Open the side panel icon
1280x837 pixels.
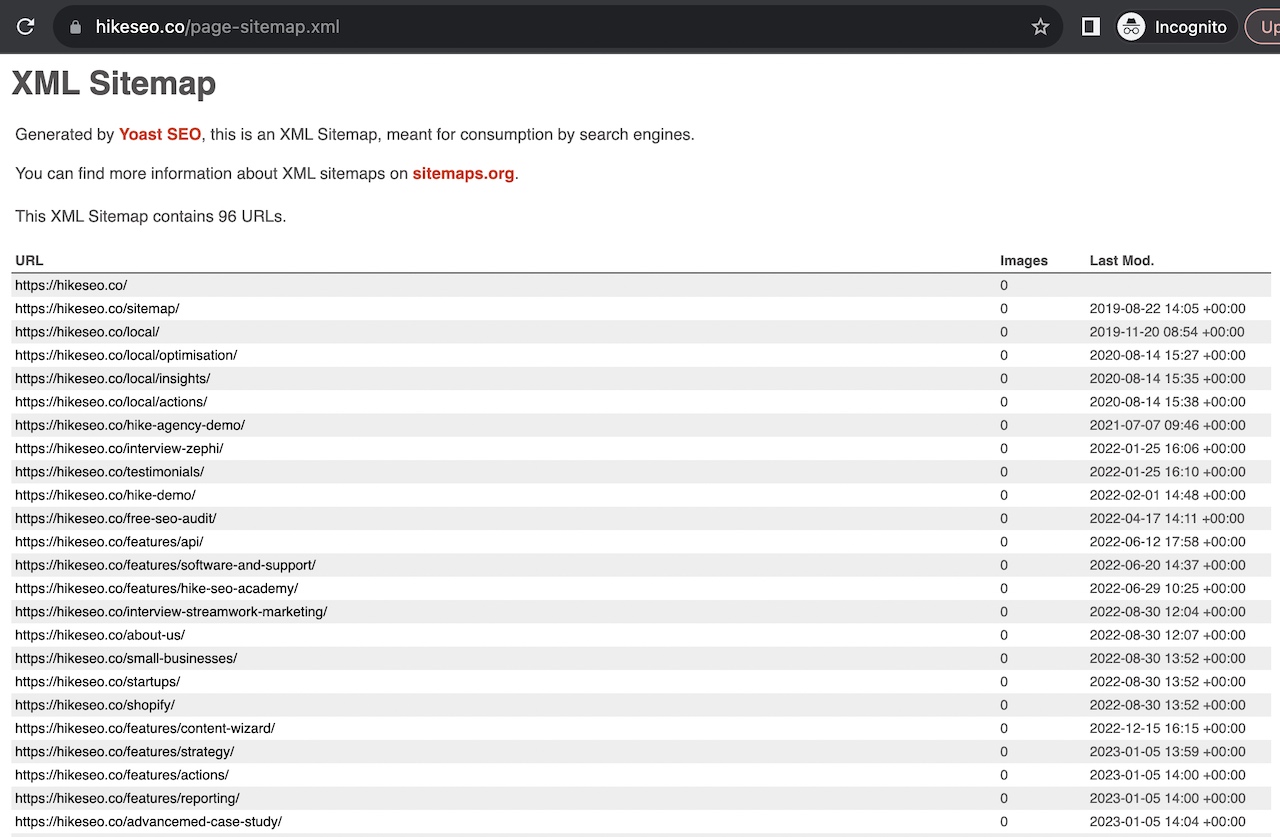coord(1091,27)
